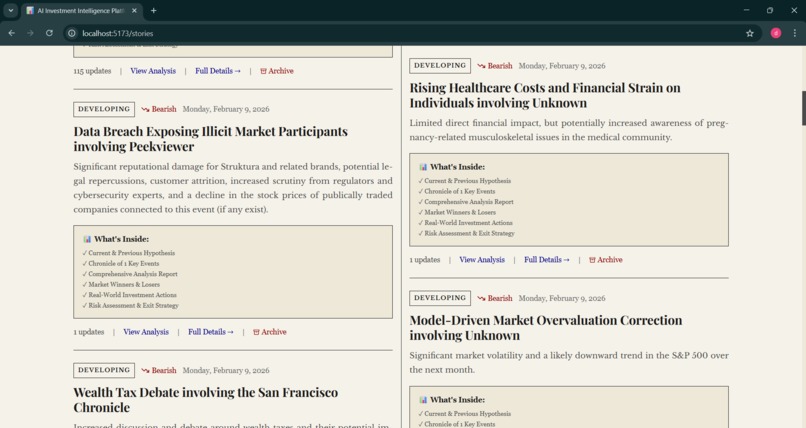
Task: Open the pink profile avatar
Action: [776, 33]
